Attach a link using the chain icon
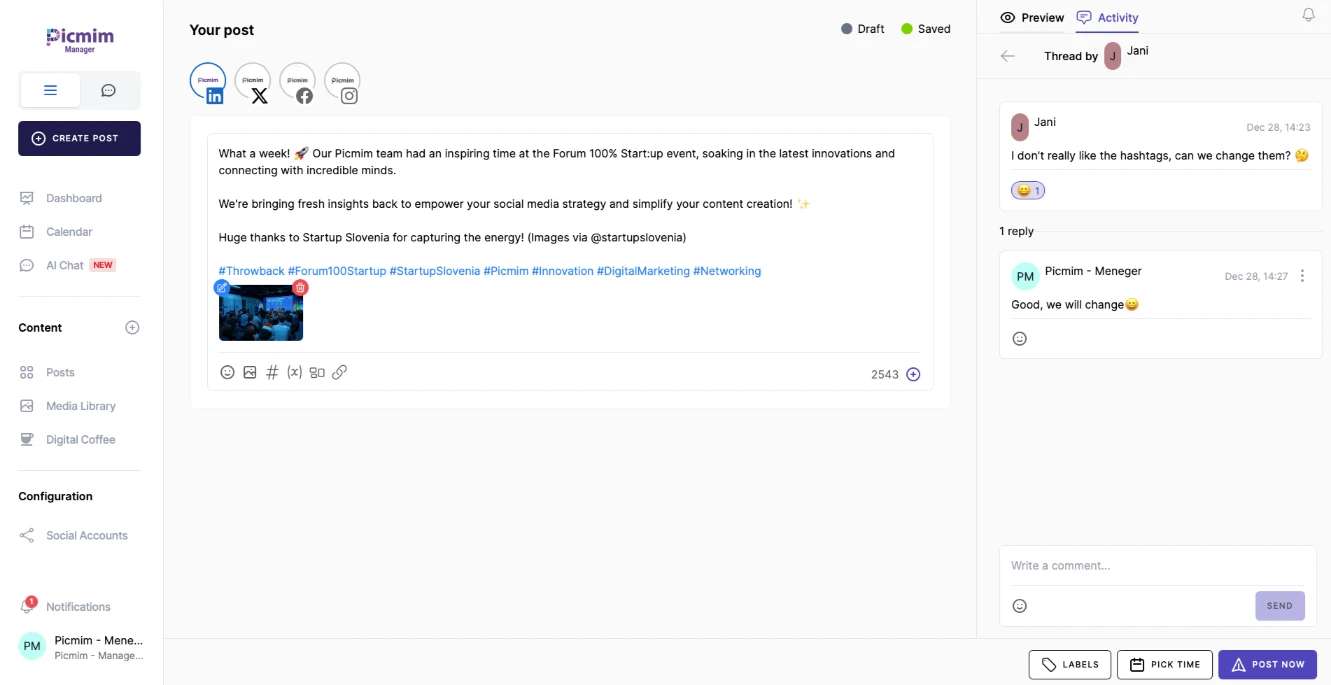The width and height of the screenshot is (1331, 685). point(339,371)
